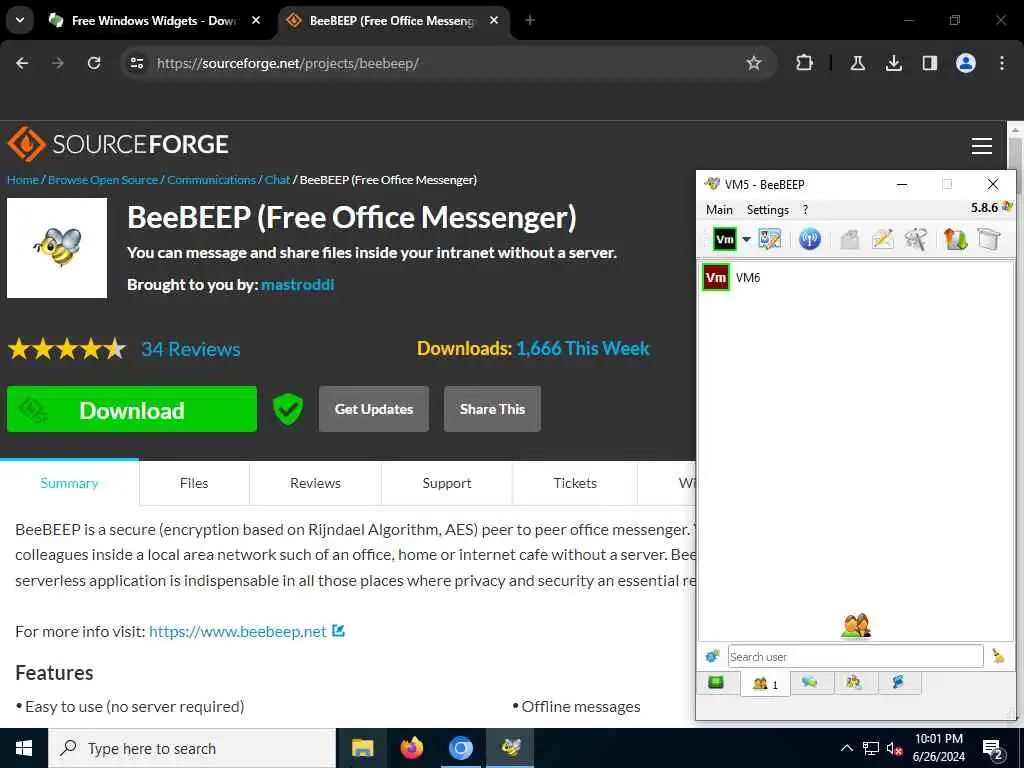This screenshot has width=1024, height=768.
Task: Open the 34 Reviews link
Action: pyautogui.click(x=191, y=349)
